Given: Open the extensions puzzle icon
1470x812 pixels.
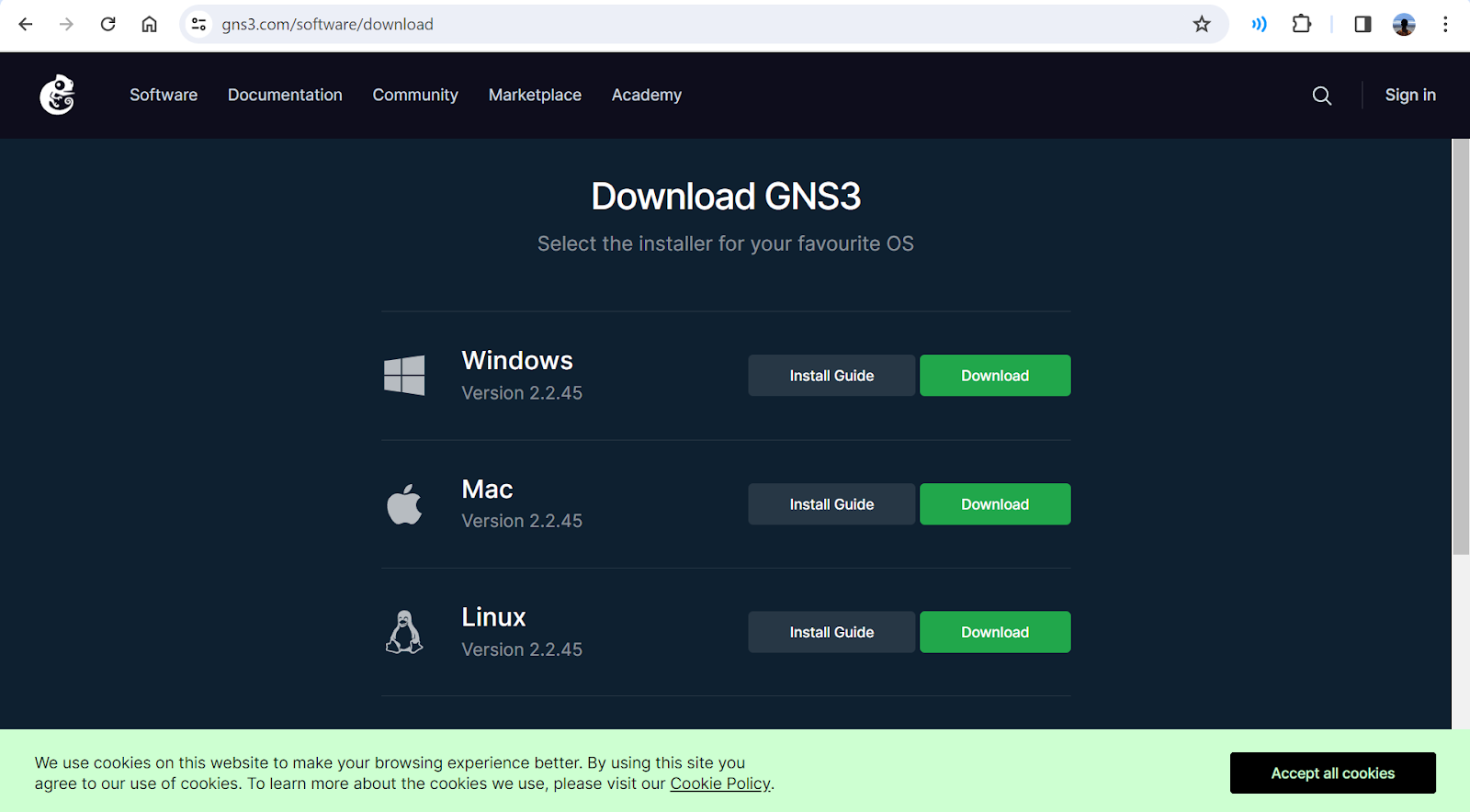Looking at the screenshot, I should [x=1302, y=24].
